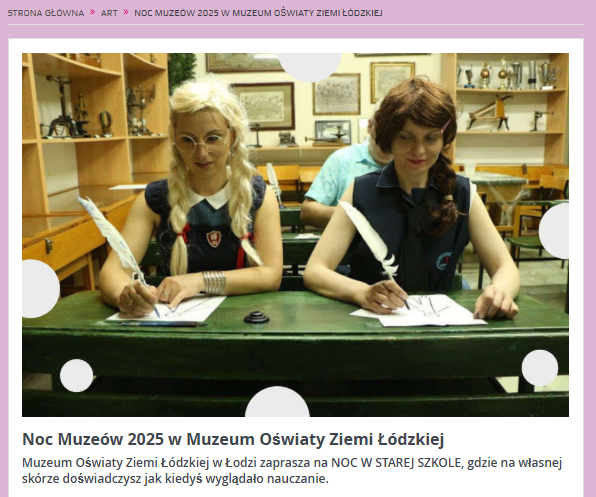The image size is (596, 497).
Task: Click the small white circle at lower-right of photo
Action: tap(540, 368)
